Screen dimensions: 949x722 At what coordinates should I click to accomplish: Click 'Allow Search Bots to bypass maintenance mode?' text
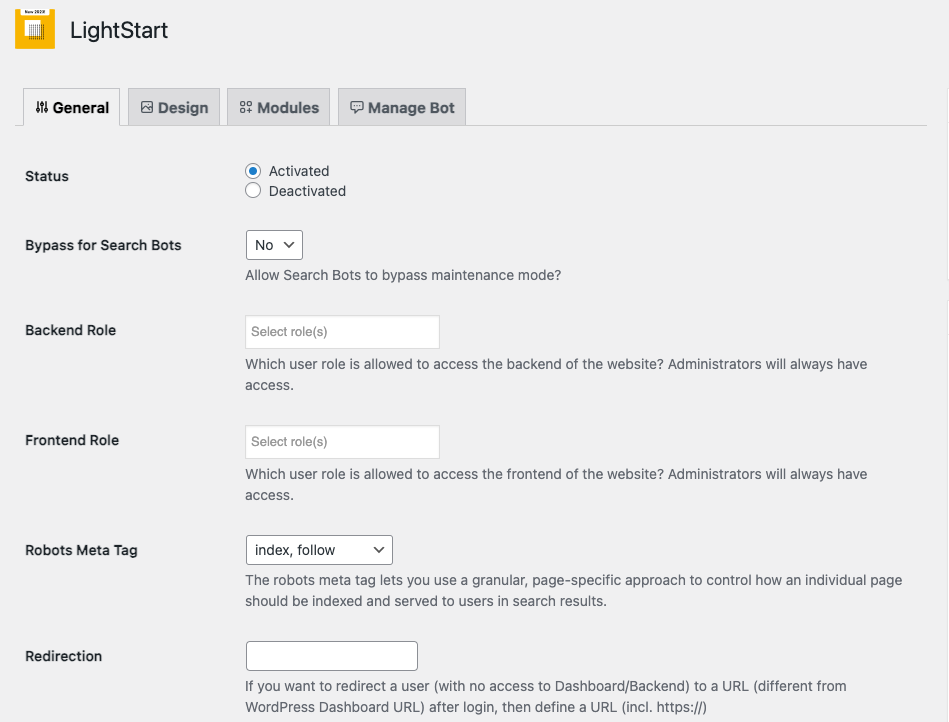coord(403,275)
